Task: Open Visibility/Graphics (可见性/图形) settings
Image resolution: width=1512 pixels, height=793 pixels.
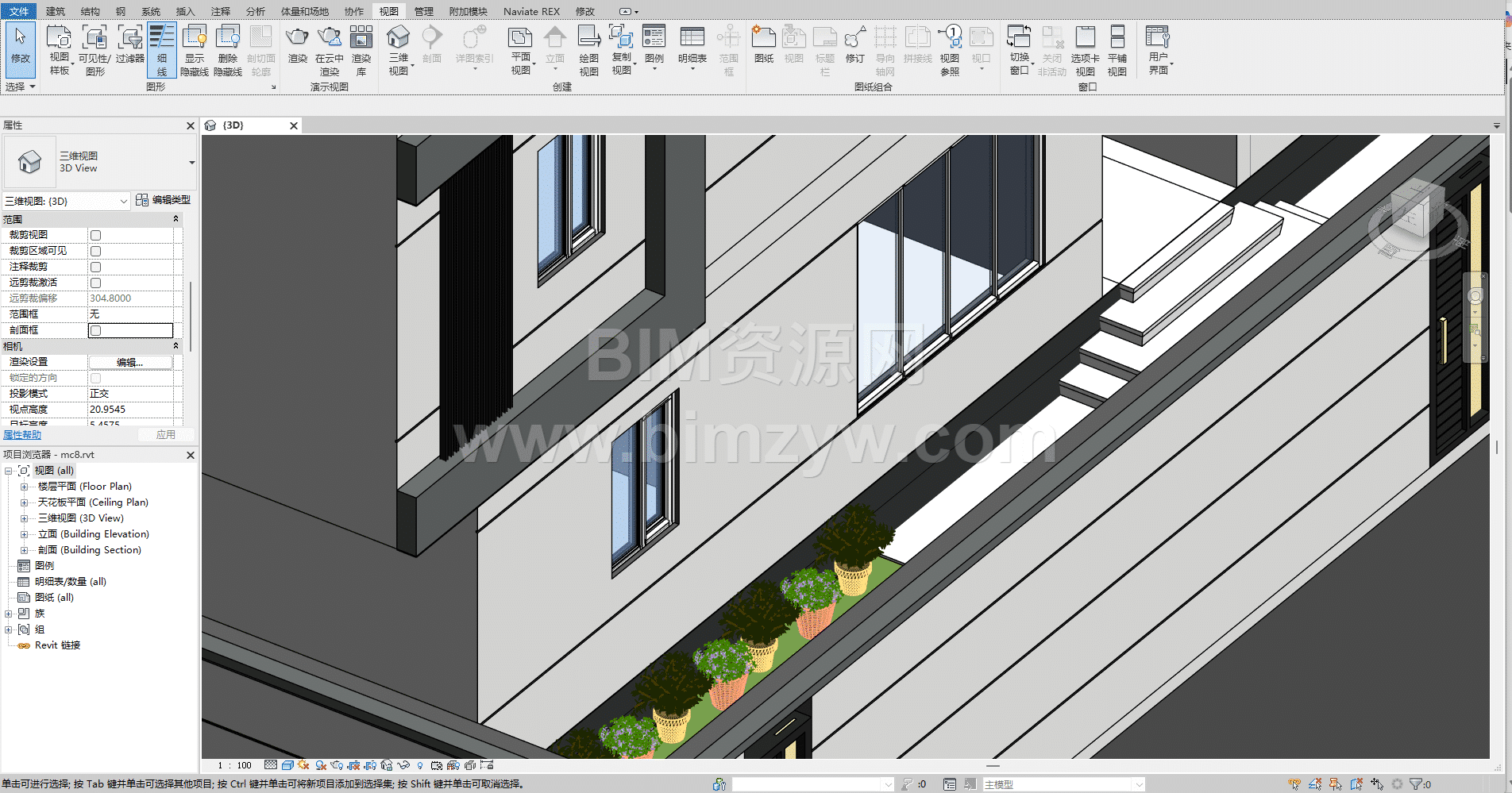Action: (x=94, y=49)
